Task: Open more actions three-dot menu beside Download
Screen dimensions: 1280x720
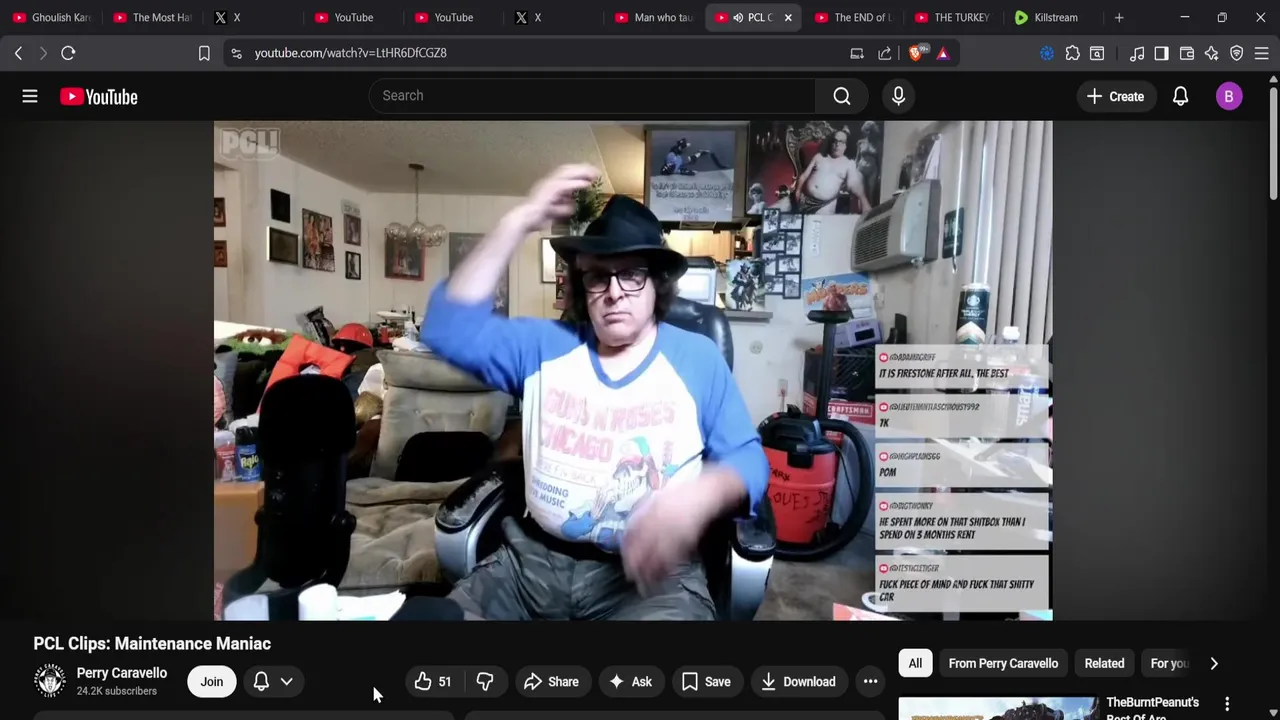Action: (870, 682)
